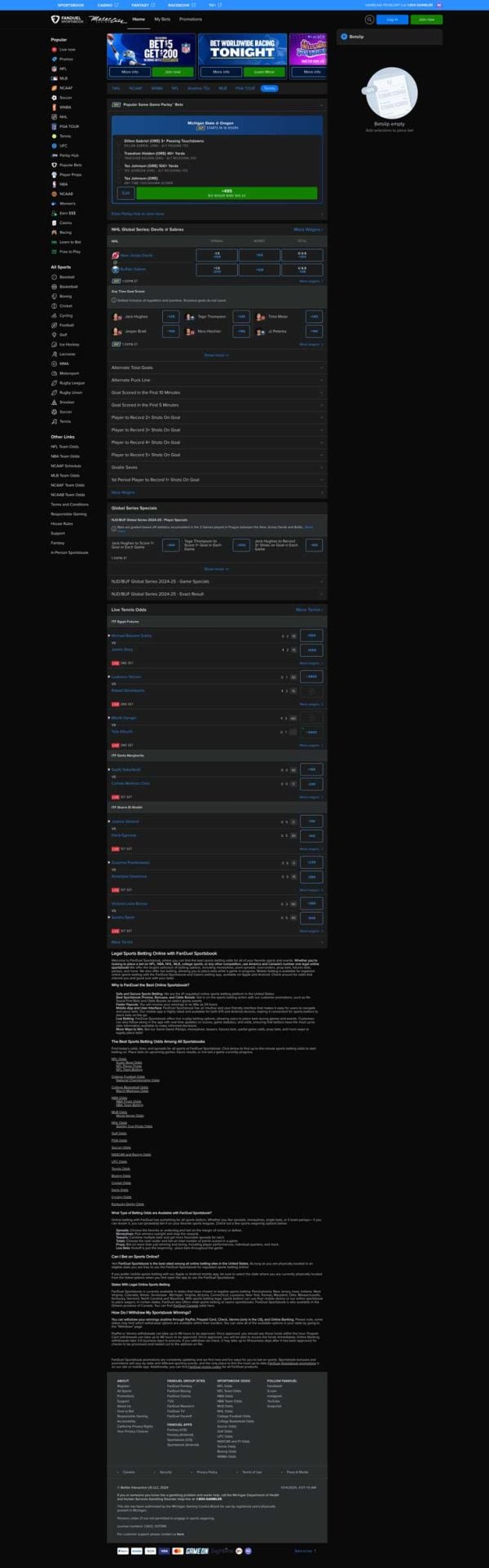Viewport: 489px width, 1568px height.
Task: Expand Player to Record 2+ Shots On Goal
Action: point(217,417)
